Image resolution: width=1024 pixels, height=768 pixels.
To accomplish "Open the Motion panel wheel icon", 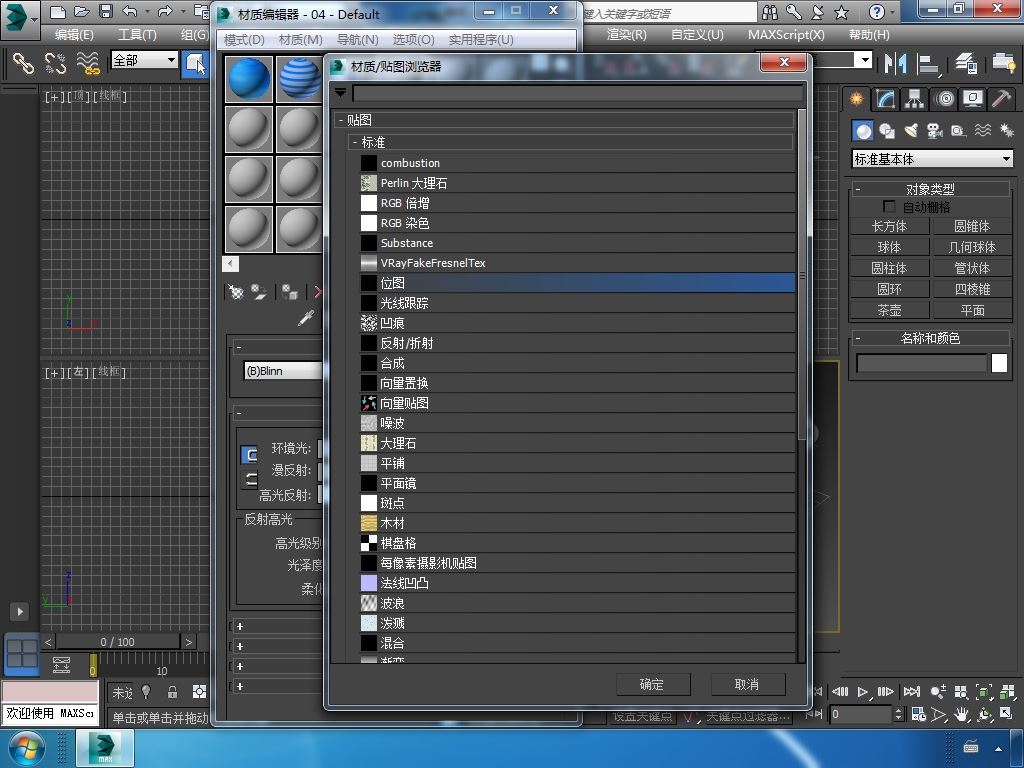I will pos(944,99).
